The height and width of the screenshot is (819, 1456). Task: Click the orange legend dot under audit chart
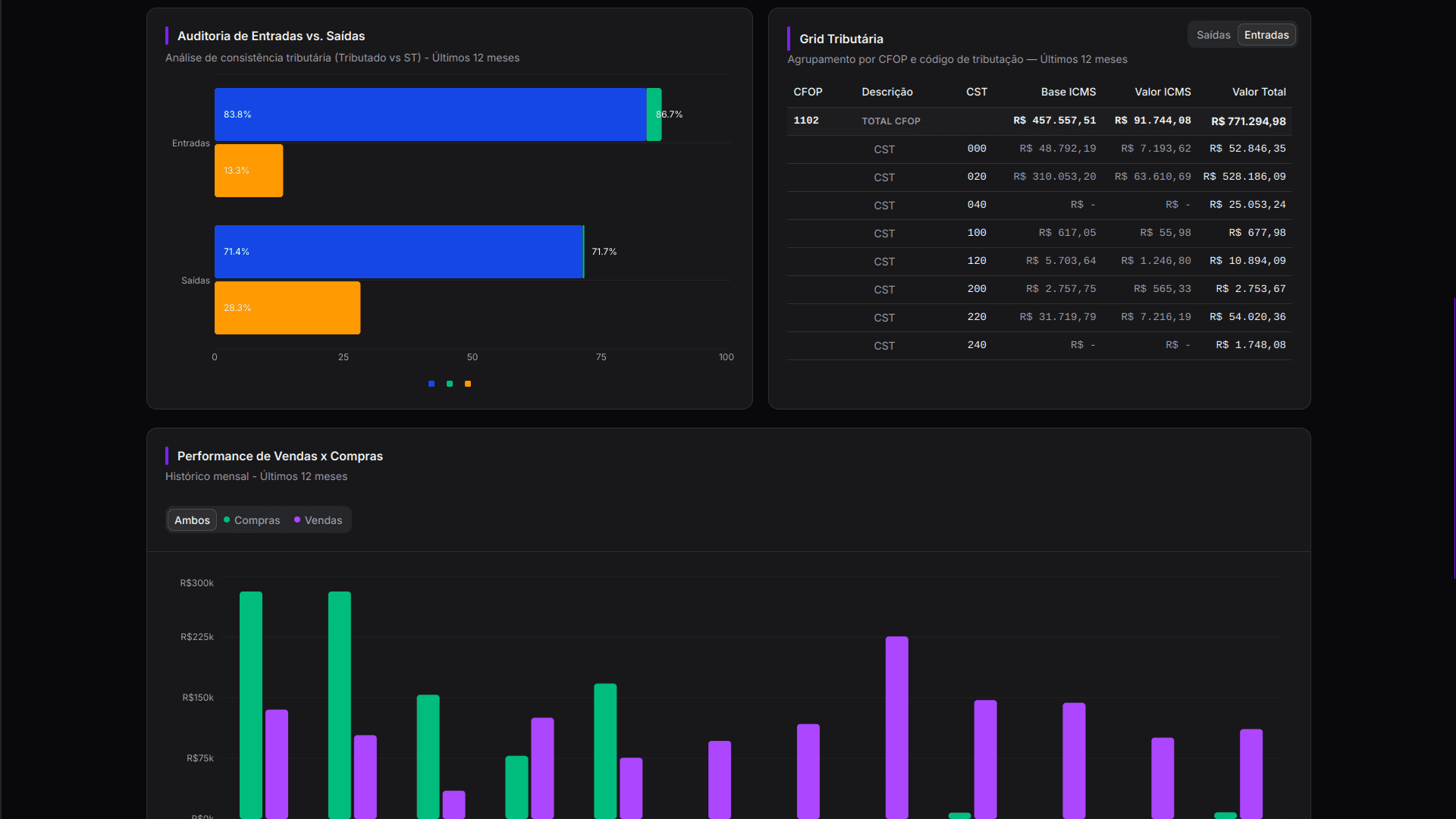(x=468, y=384)
